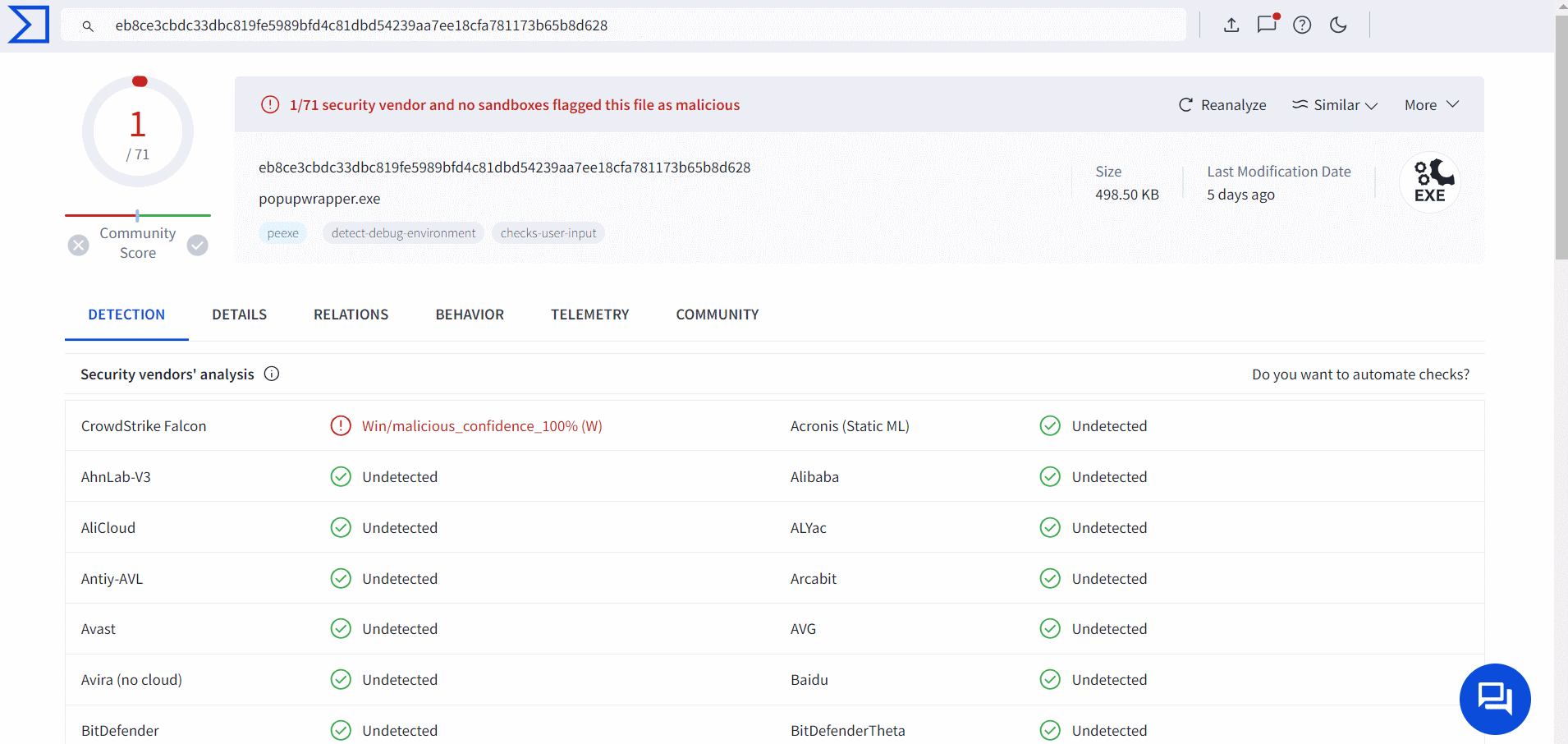Viewport: 1568px width, 744px height.
Task: Click the CrowdStrike Falcon vendor name
Action: point(144,426)
